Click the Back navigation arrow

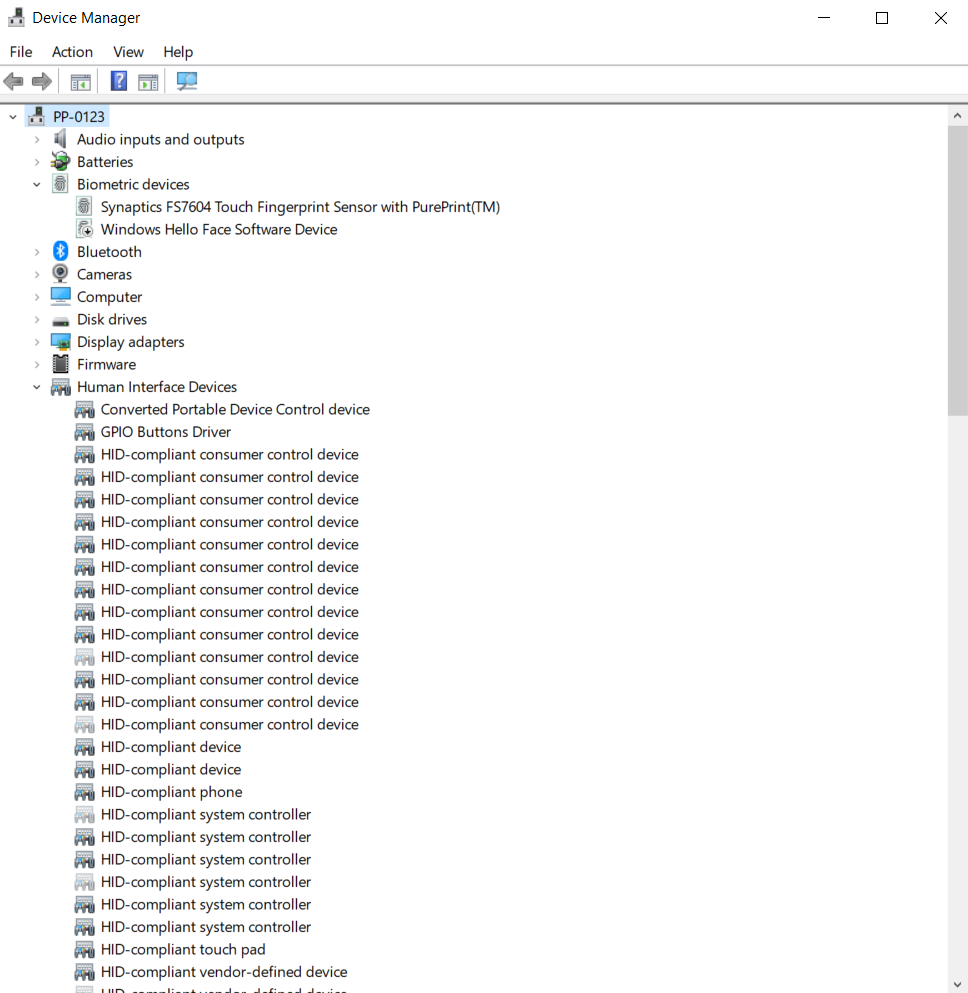point(13,81)
